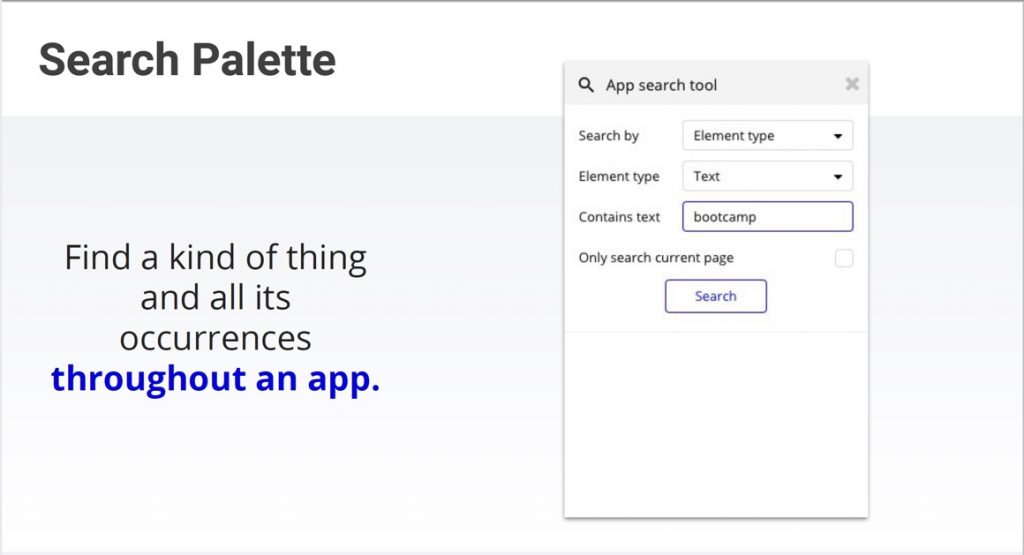This screenshot has height=555, width=1024.
Task: Click the Only search current page label
Action: [656, 258]
